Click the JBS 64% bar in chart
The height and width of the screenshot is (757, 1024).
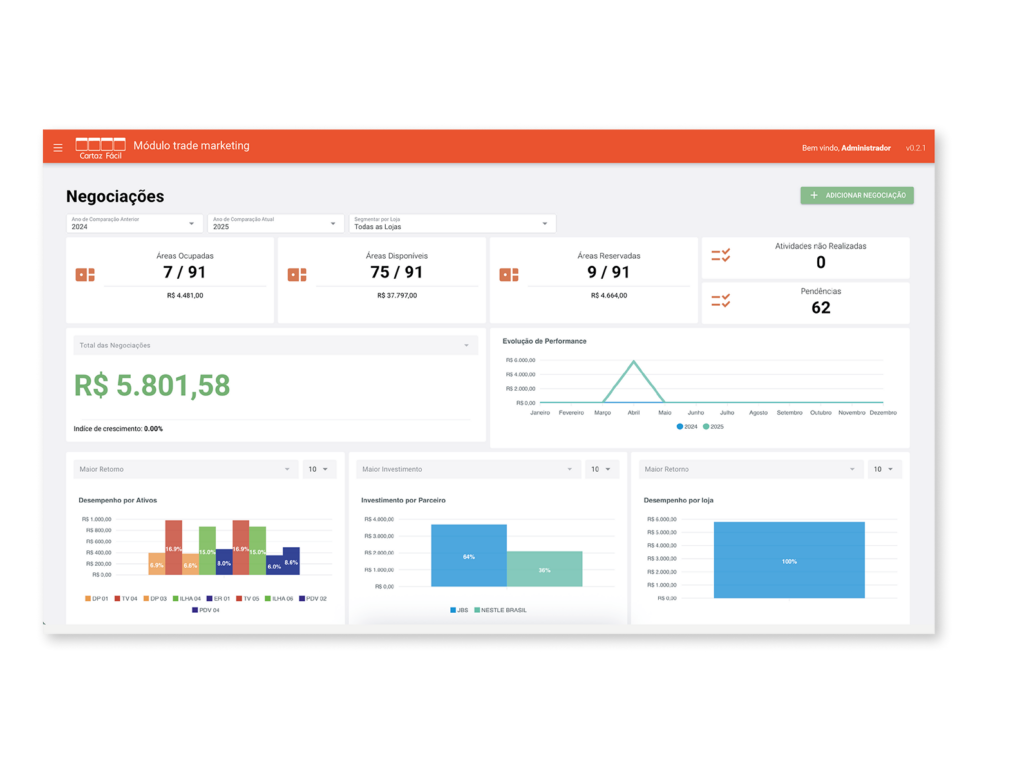point(468,556)
